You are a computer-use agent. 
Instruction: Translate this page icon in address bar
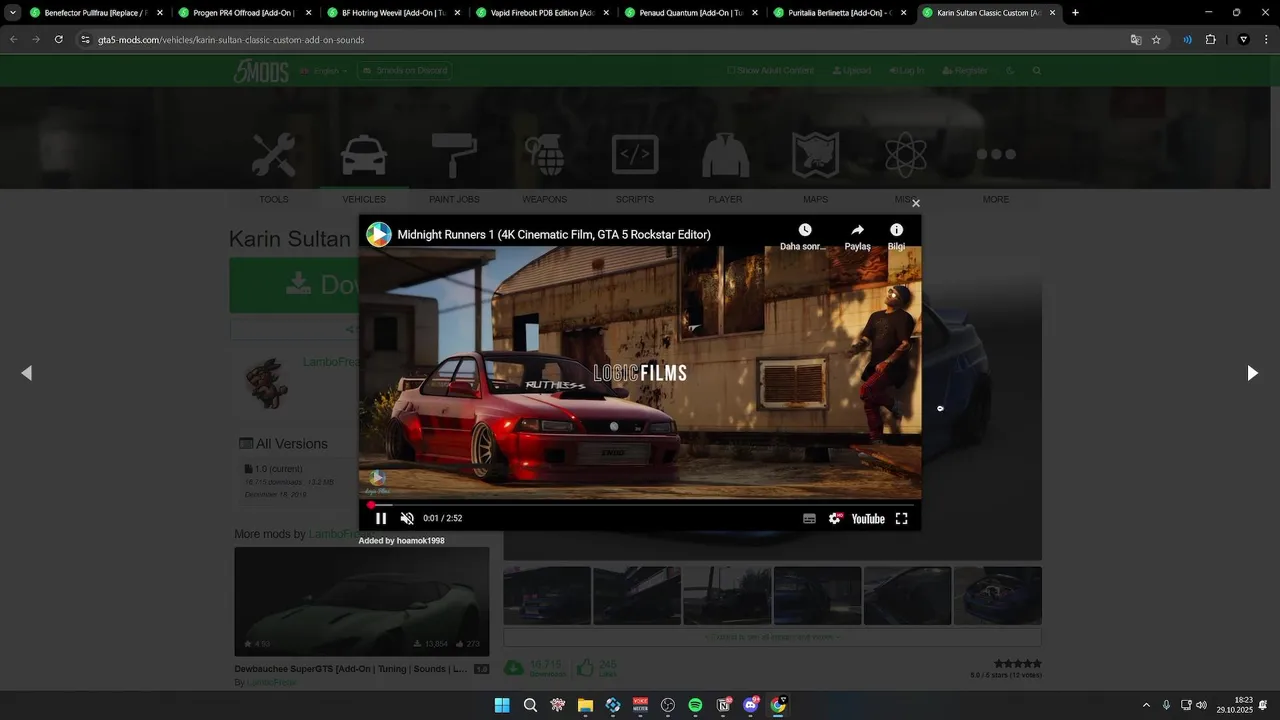1136,40
